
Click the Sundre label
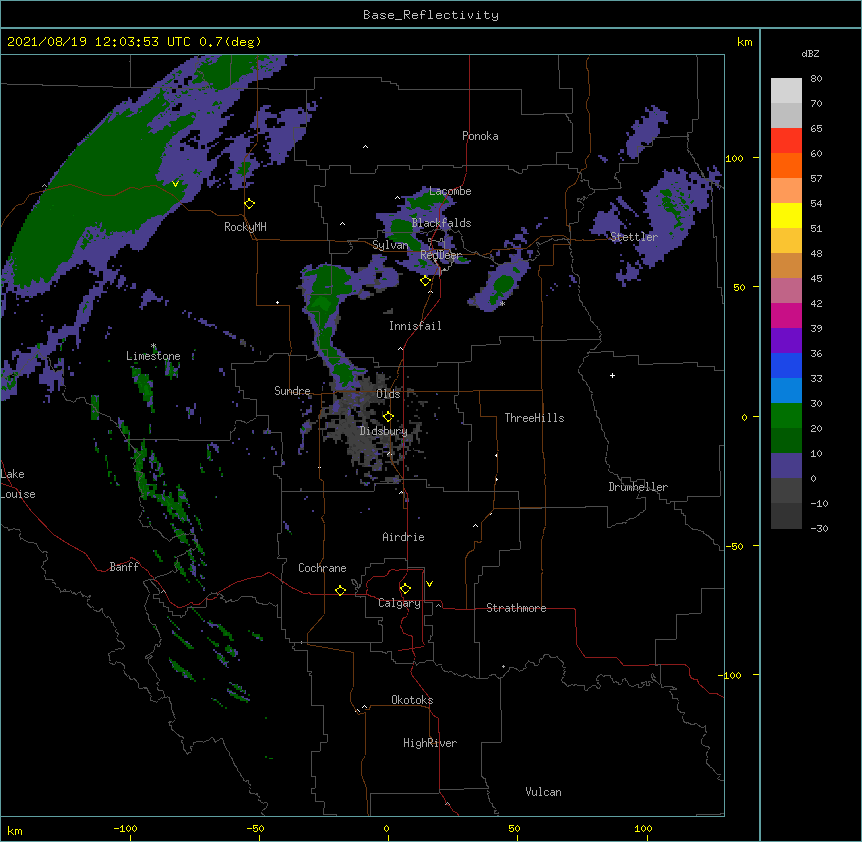click(x=292, y=391)
